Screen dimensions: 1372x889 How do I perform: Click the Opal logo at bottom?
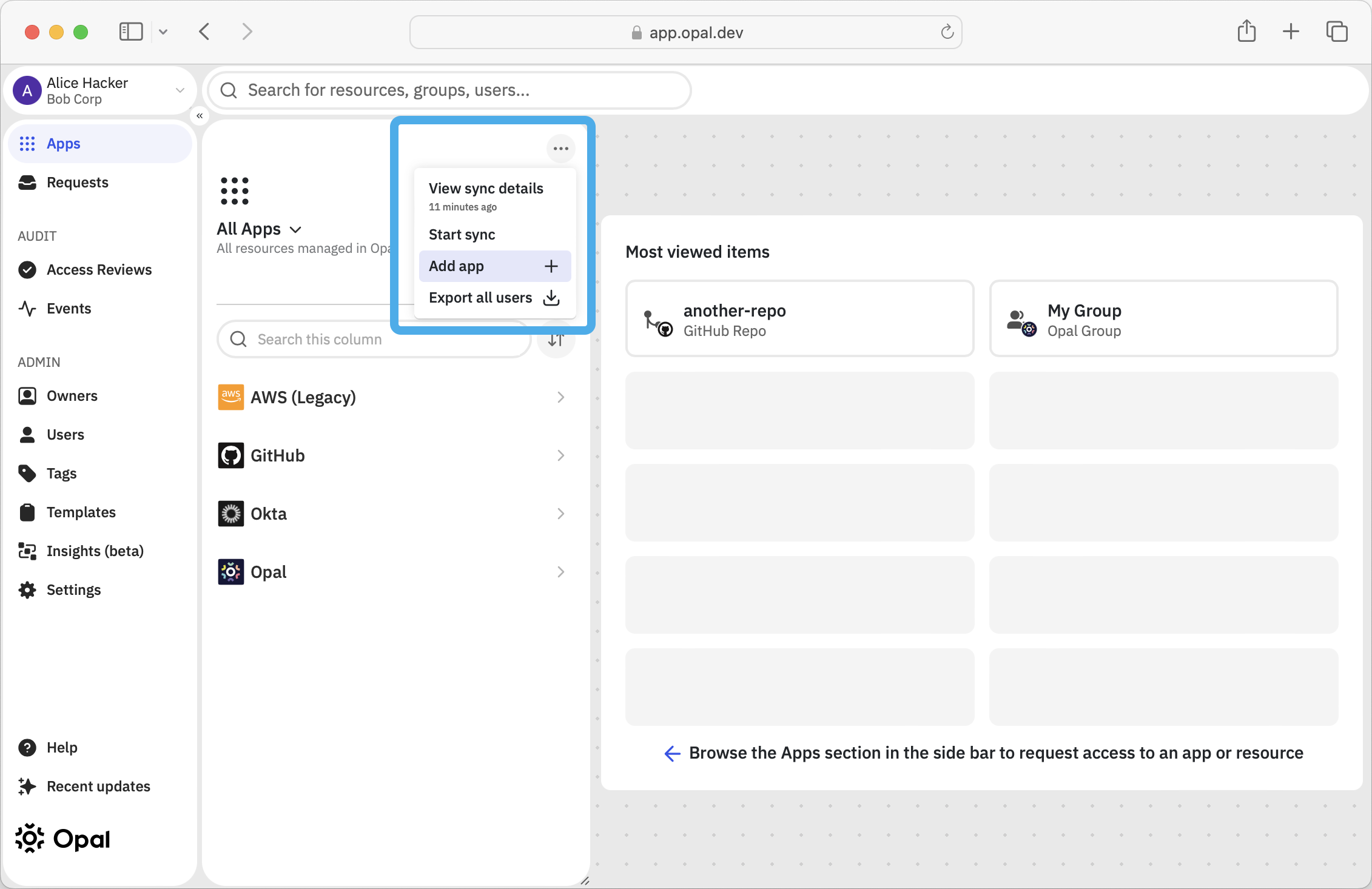point(62,839)
